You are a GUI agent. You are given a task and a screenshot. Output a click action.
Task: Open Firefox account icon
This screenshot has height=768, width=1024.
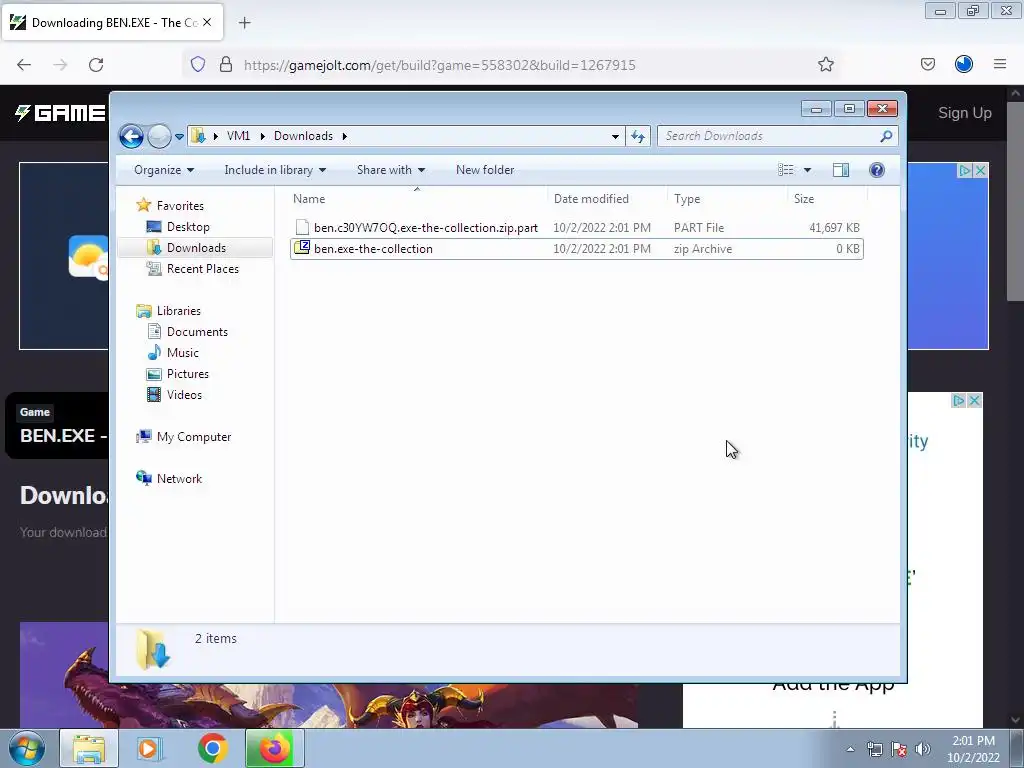pyautogui.click(x=964, y=64)
